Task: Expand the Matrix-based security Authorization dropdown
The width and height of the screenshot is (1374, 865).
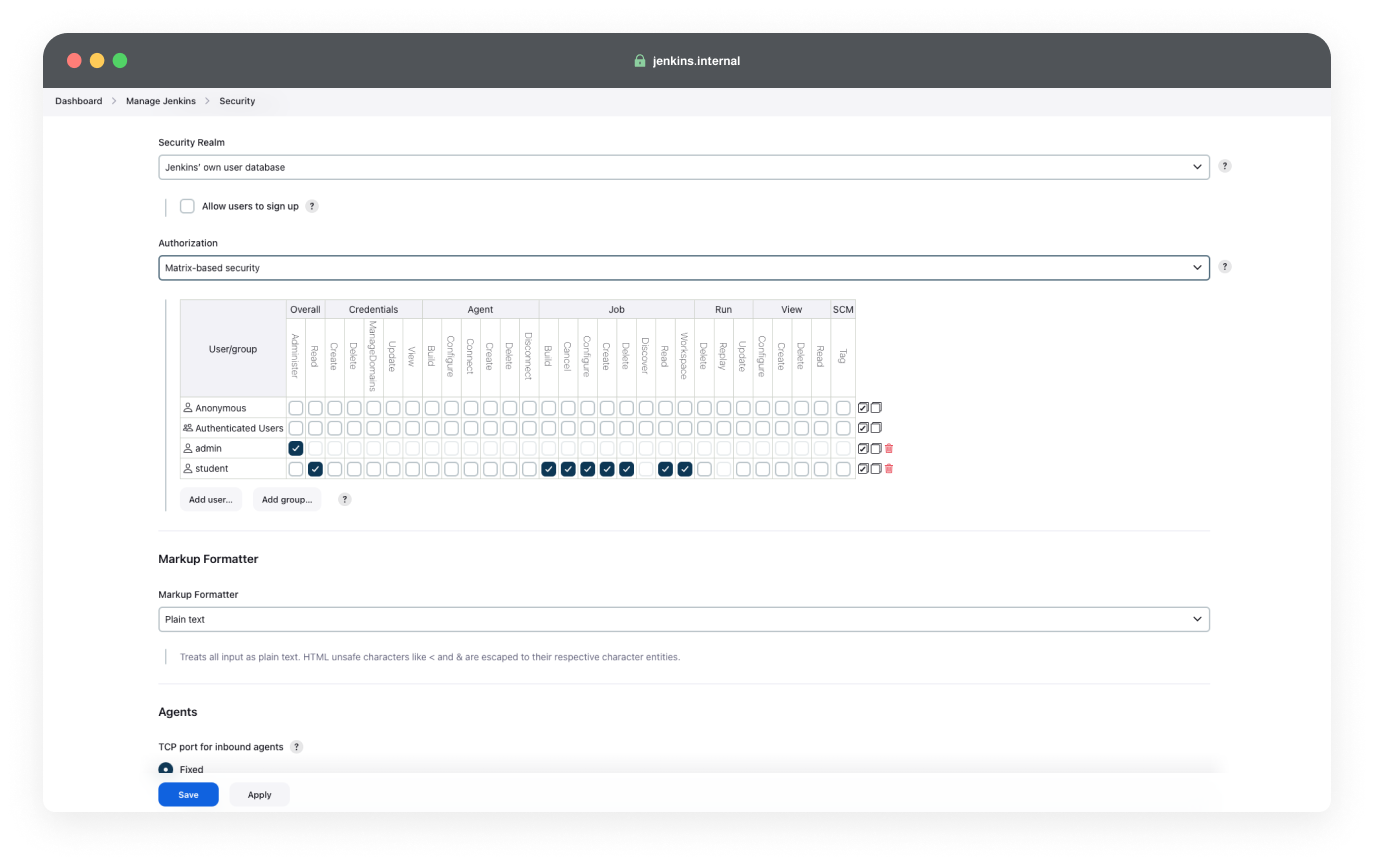Action: click(683, 268)
